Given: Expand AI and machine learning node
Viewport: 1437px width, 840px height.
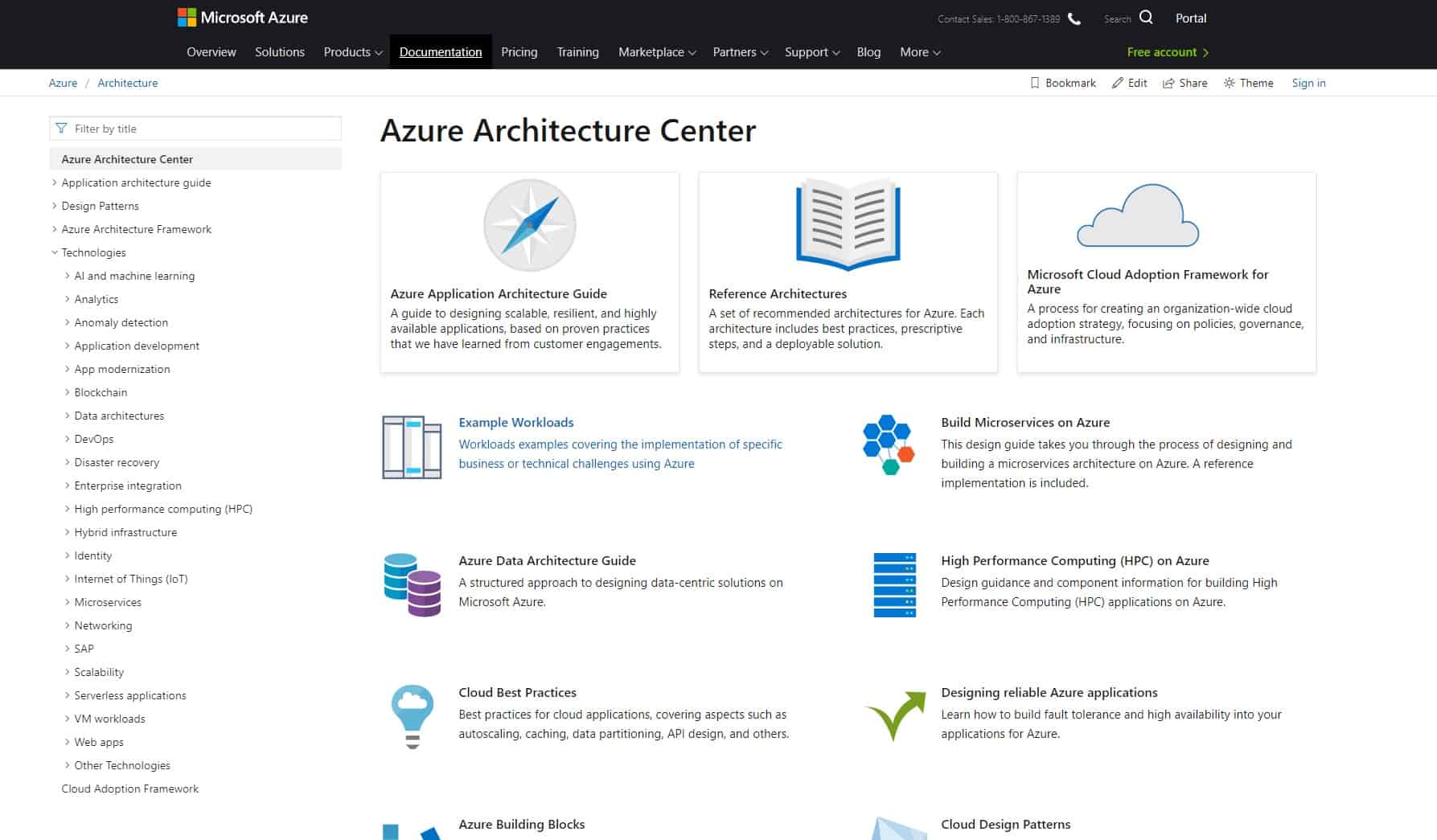Looking at the screenshot, I should 68,276.
